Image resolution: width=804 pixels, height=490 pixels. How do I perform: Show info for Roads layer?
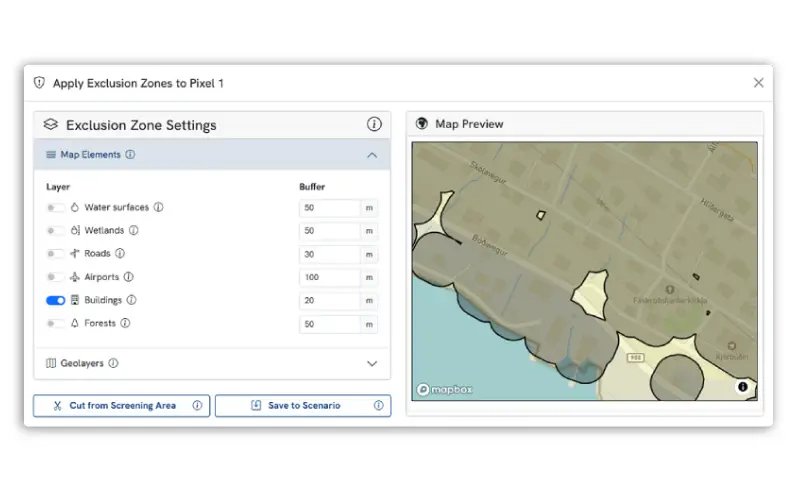pos(119,253)
